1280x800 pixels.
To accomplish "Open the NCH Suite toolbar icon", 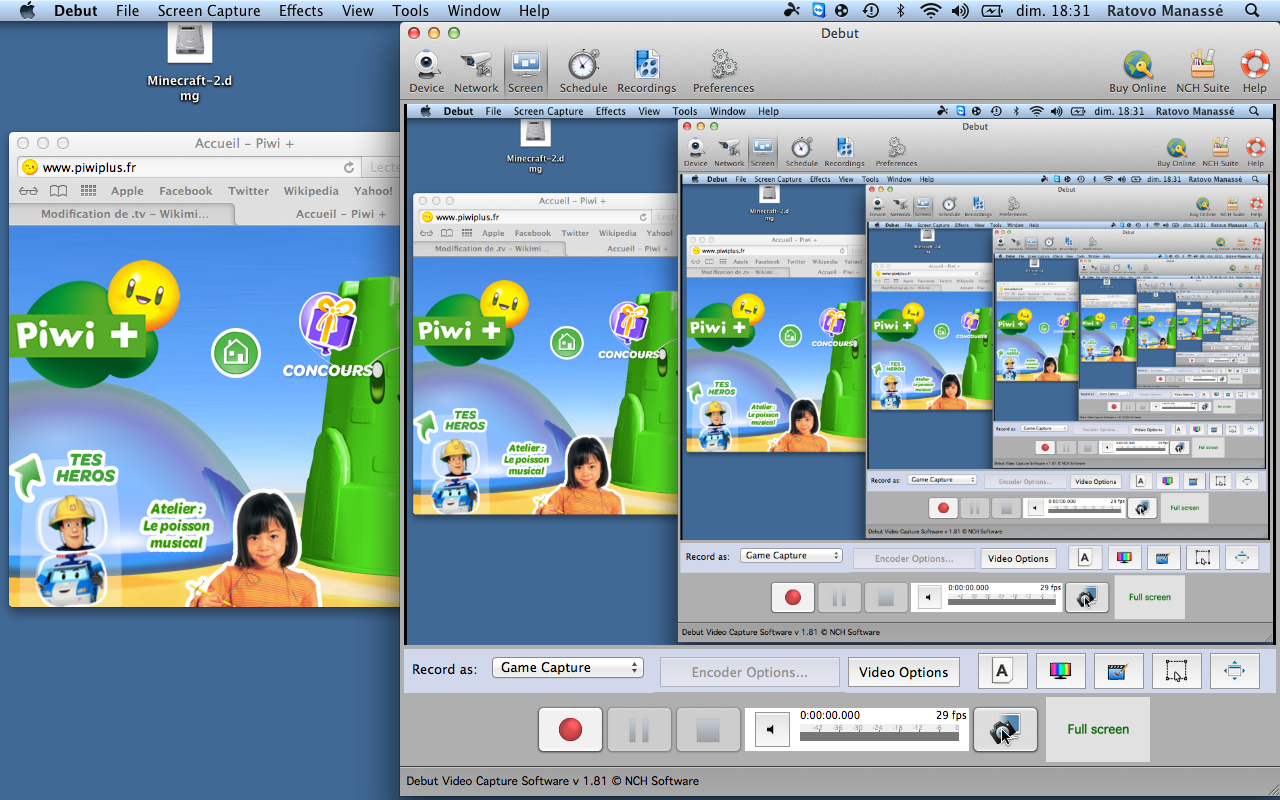I will (x=1202, y=71).
